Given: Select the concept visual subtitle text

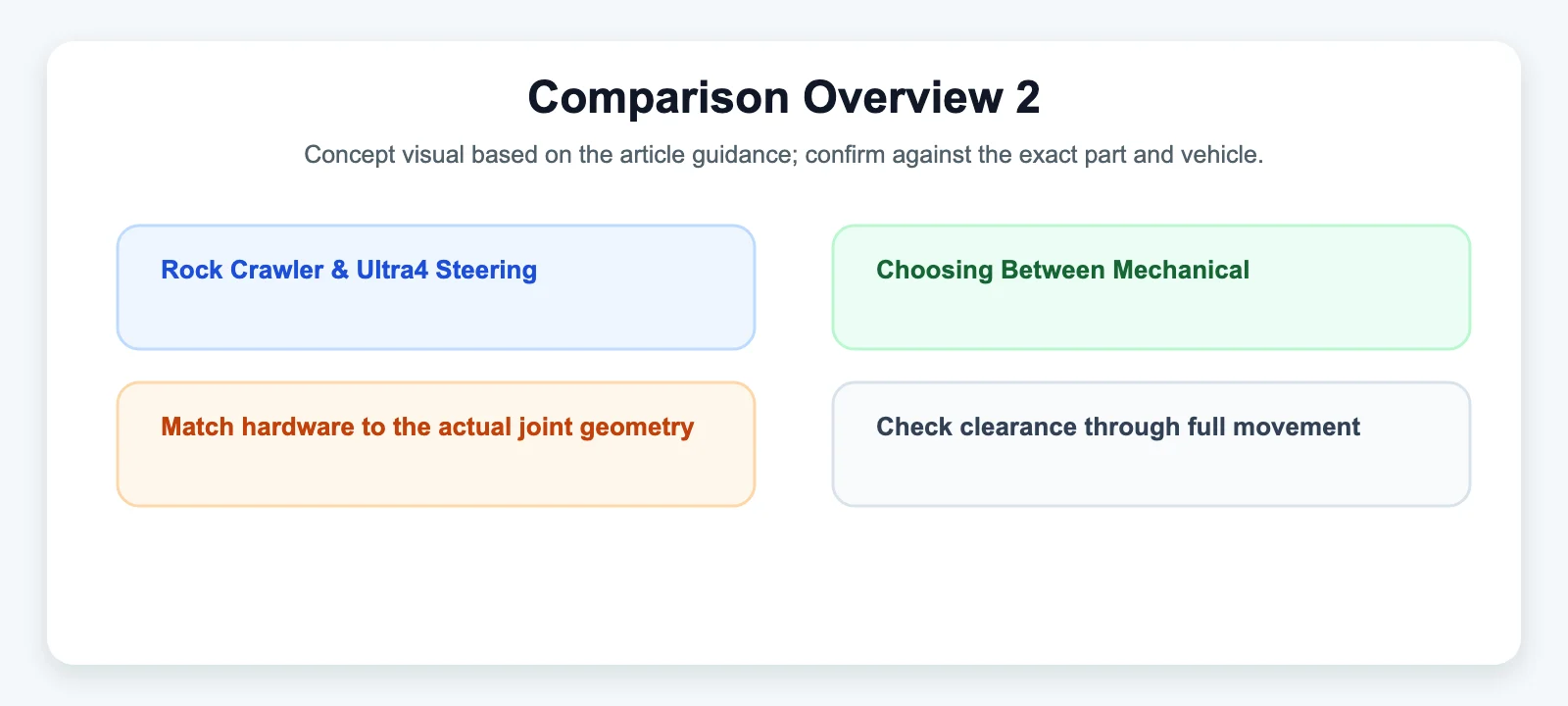Looking at the screenshot, I should [784, 155].
